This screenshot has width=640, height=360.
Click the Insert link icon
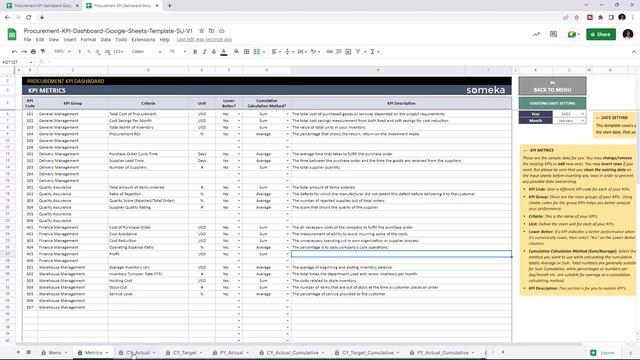click(329, 52)
